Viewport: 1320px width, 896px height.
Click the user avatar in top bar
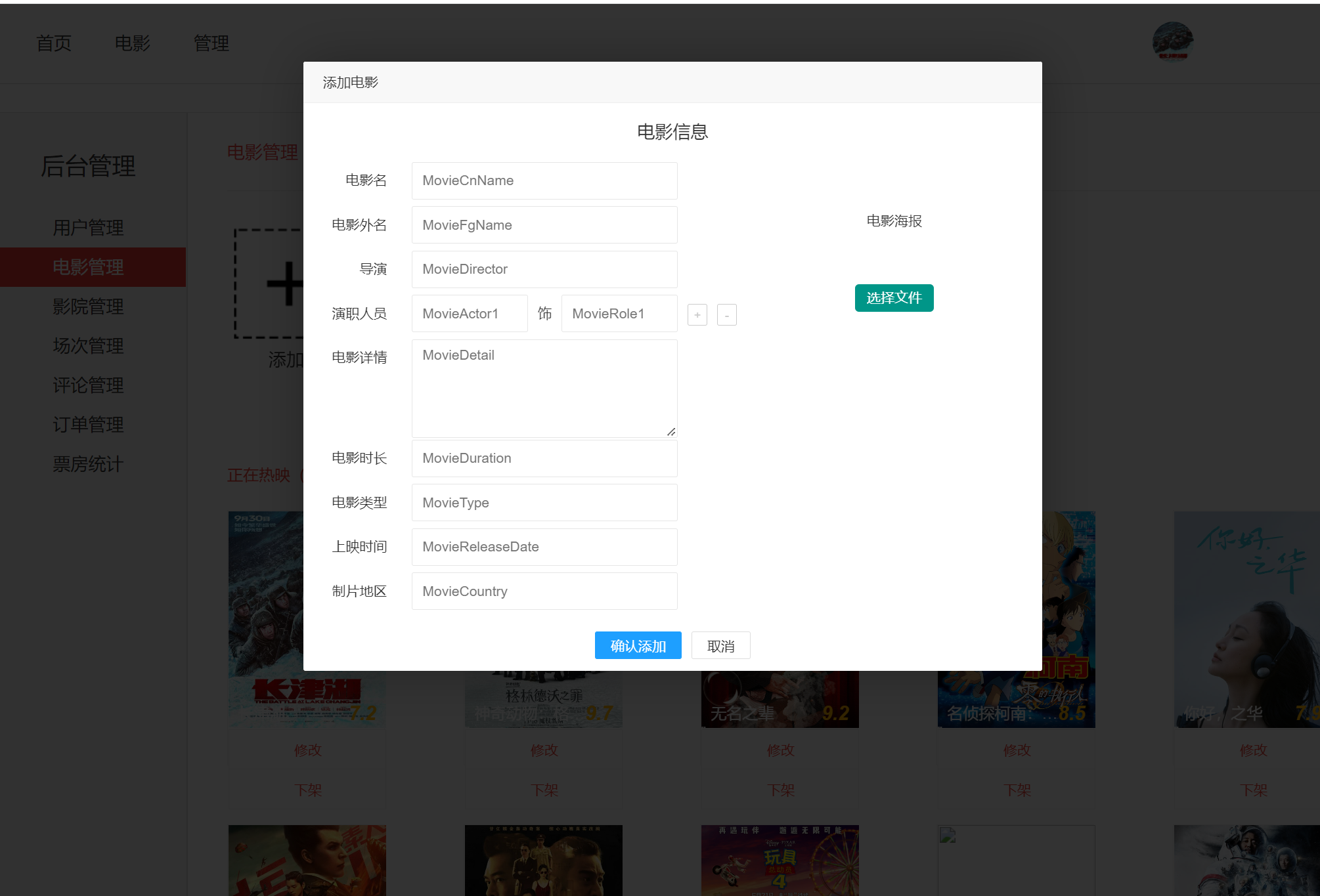coord(1173,41)
